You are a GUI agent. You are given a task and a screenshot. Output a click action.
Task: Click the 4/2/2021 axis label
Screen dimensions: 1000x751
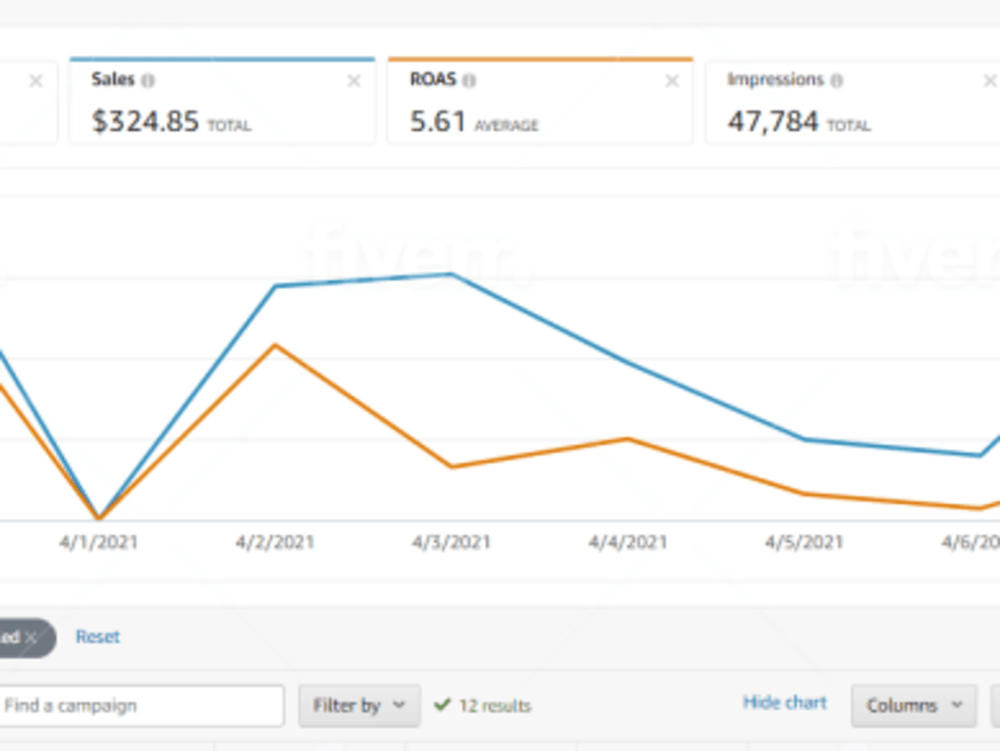[275, 543]
